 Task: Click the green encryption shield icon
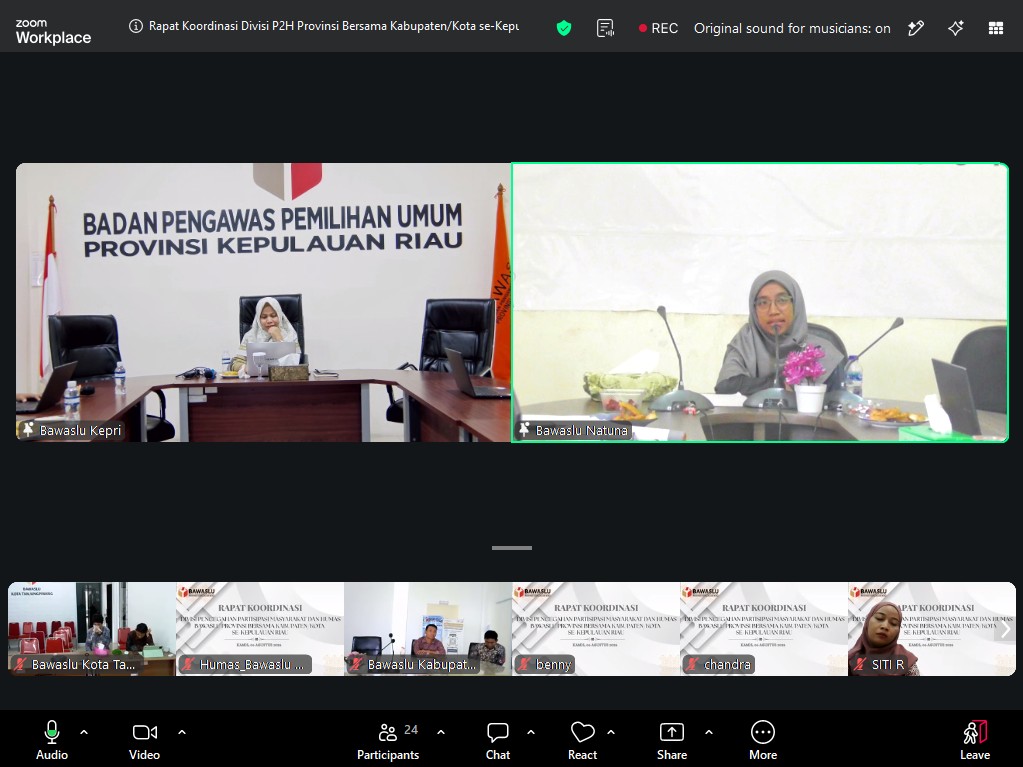tap(564, 28)
